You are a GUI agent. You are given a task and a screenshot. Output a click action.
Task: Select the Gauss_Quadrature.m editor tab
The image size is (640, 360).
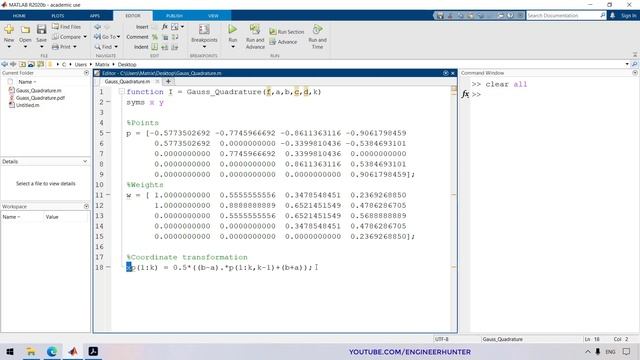pyautogui.click(x=127, y=82)
